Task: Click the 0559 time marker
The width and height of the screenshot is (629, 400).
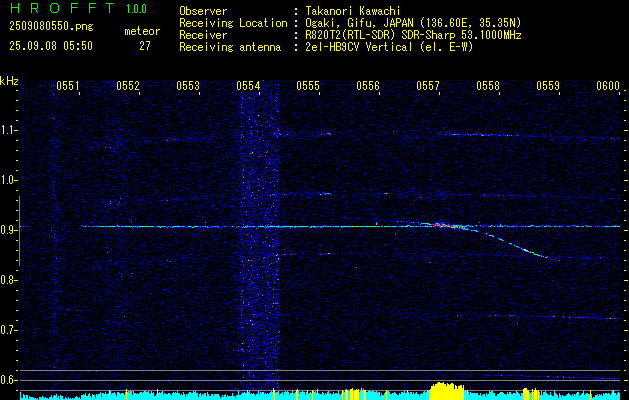Action: click(x=548, y=85)
